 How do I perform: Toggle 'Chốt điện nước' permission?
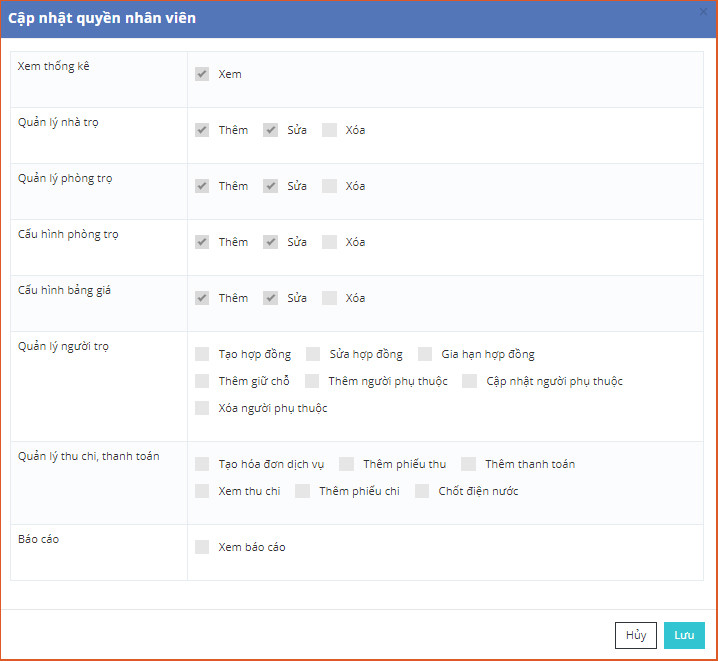(422, 491)
